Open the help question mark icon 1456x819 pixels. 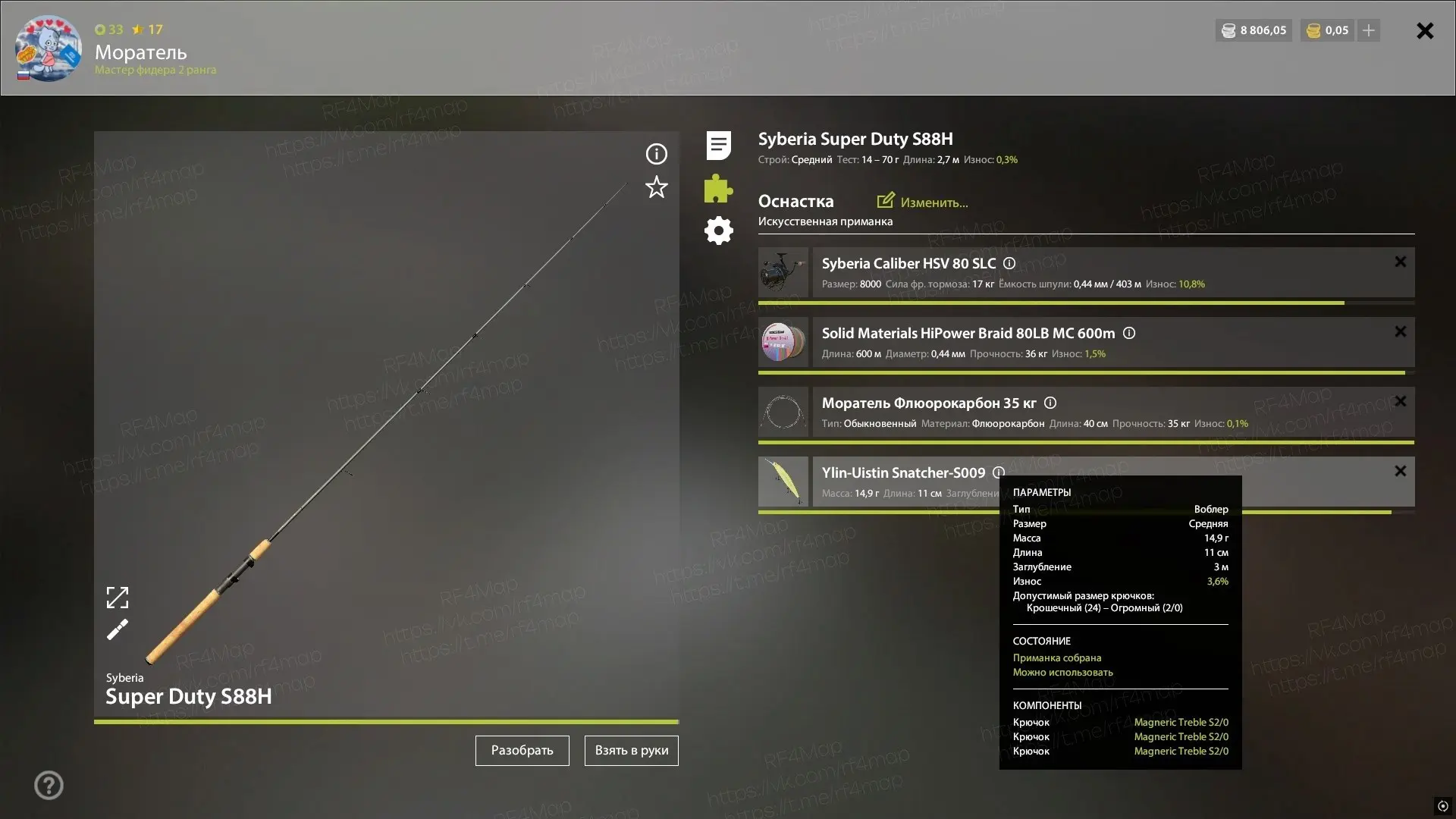[x=49, y=785]
